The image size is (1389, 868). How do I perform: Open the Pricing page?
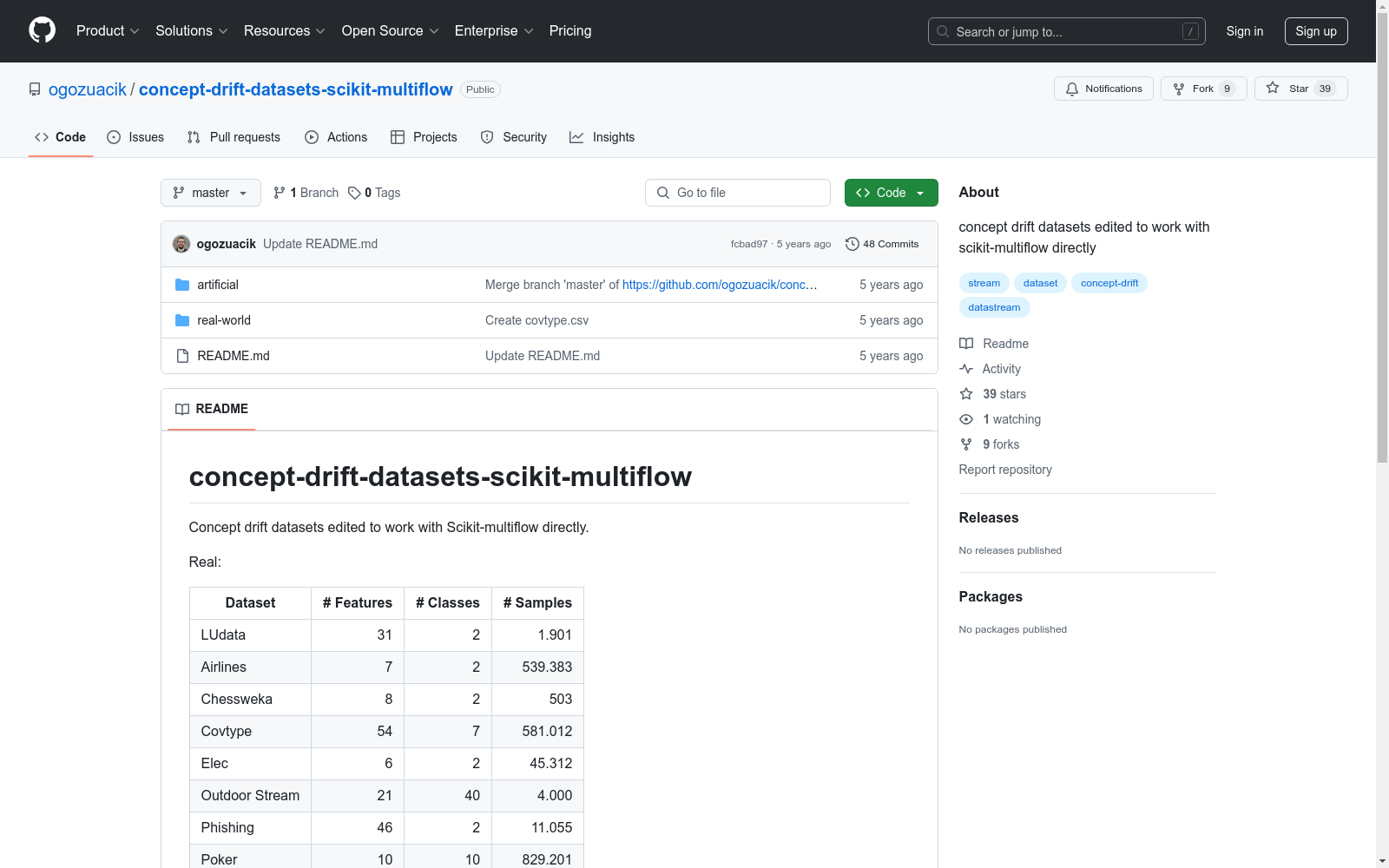570,31
